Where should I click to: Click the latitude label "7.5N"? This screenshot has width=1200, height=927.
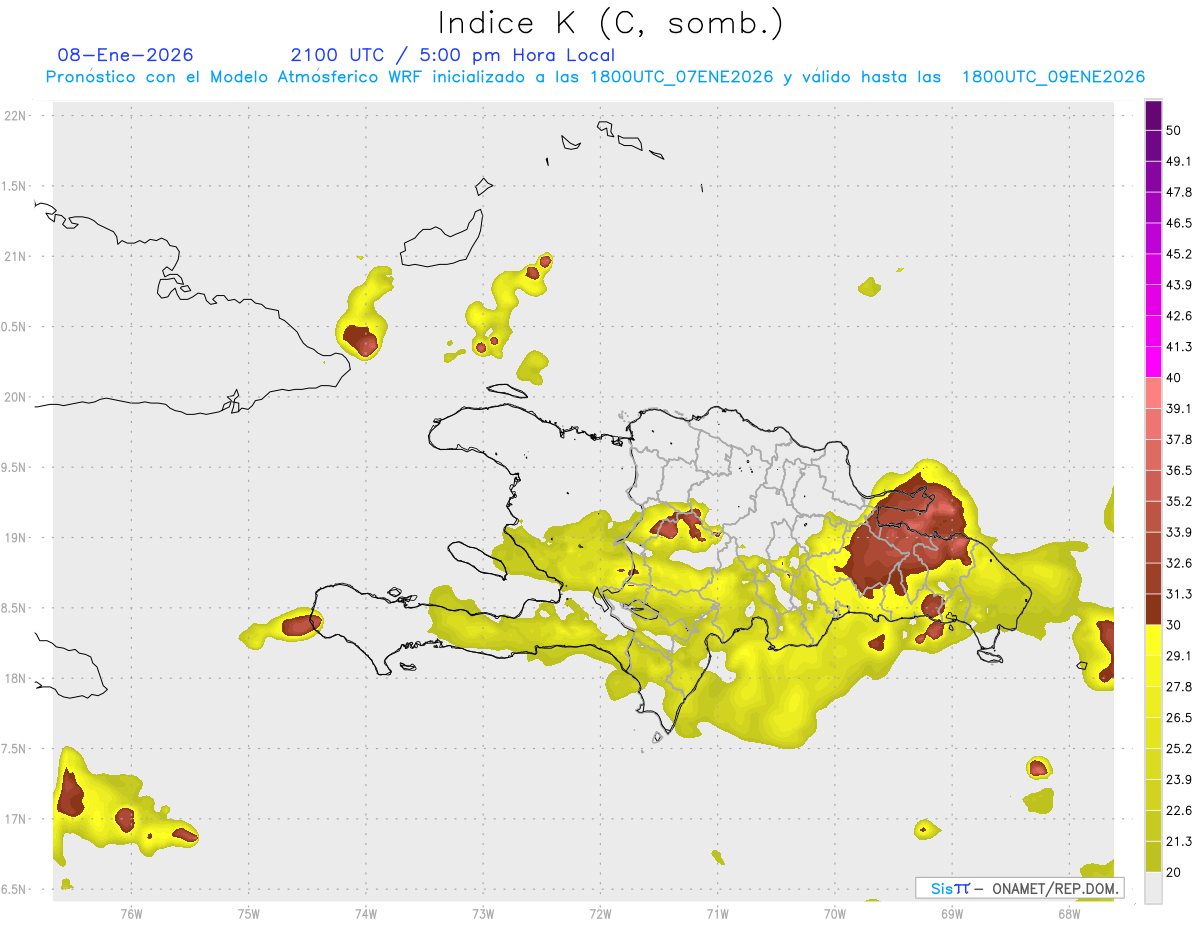coord(15,749)
